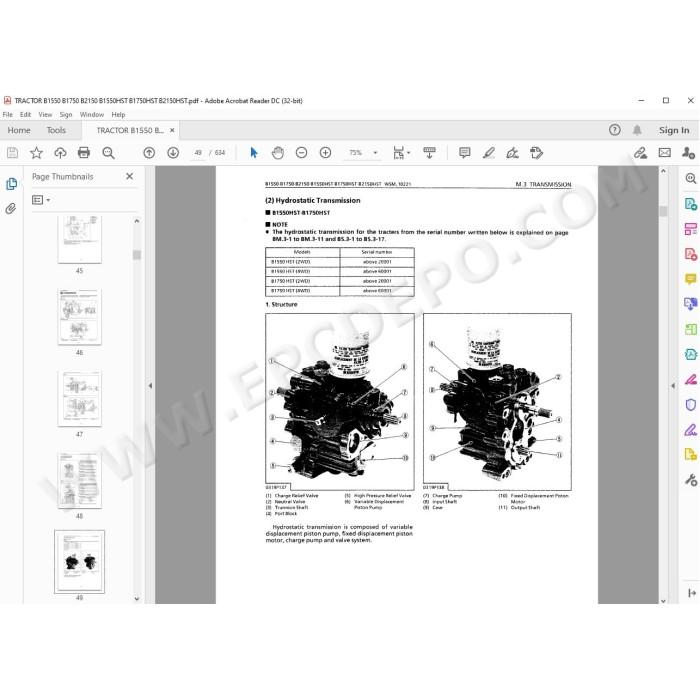Select page 46 thumbnail
This screenshot has height=700, width=700.
click(79, 317)
